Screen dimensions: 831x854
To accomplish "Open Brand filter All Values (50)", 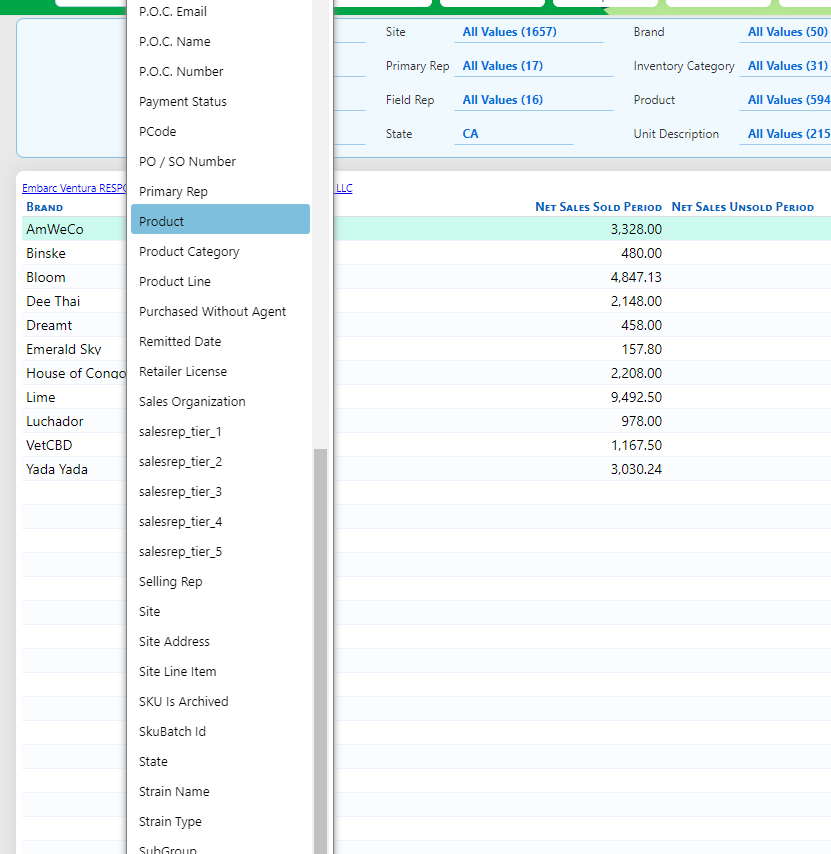I will (x=787, y=32).
